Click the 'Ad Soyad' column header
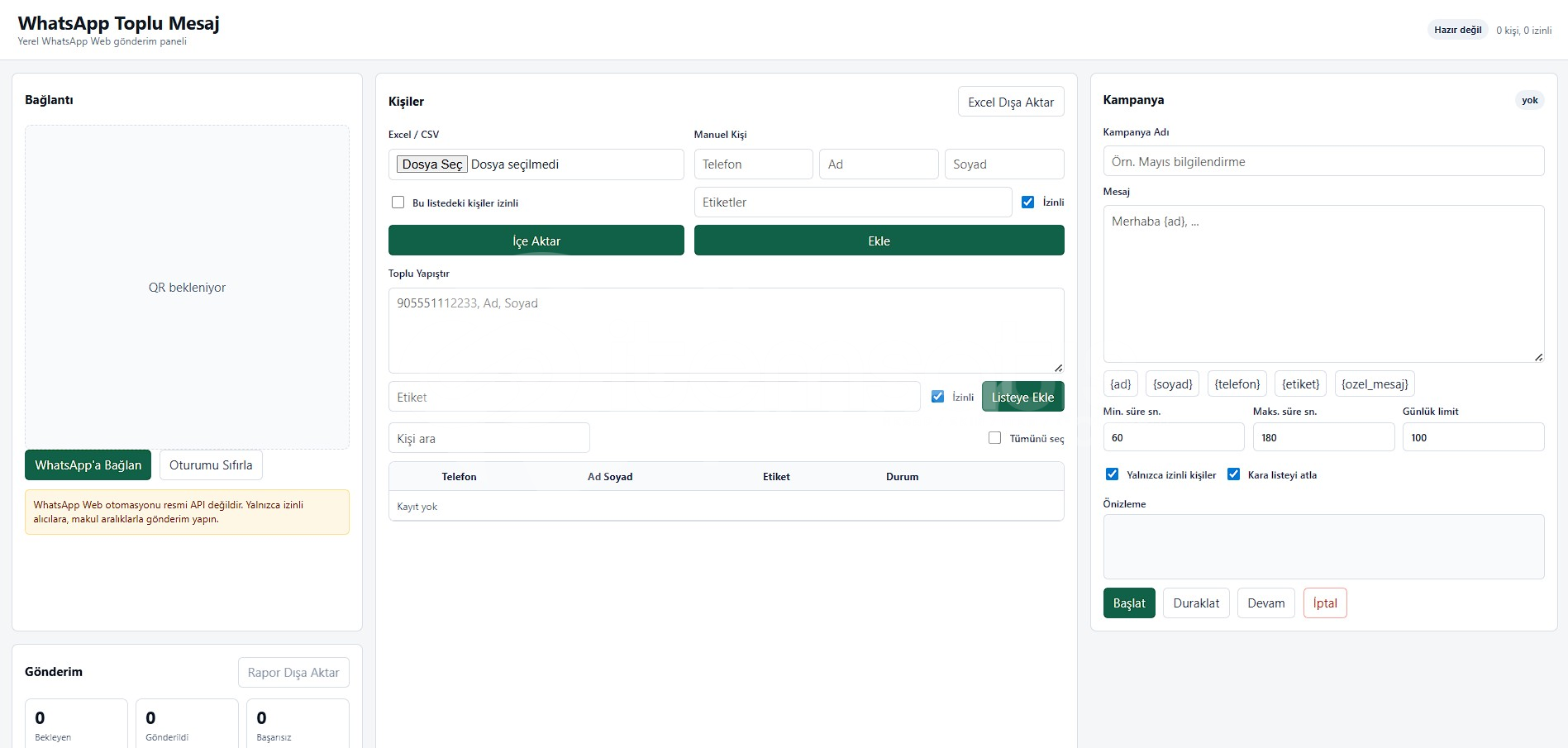The width and height of the screenshot is (1568, 748). click(610, 477)
